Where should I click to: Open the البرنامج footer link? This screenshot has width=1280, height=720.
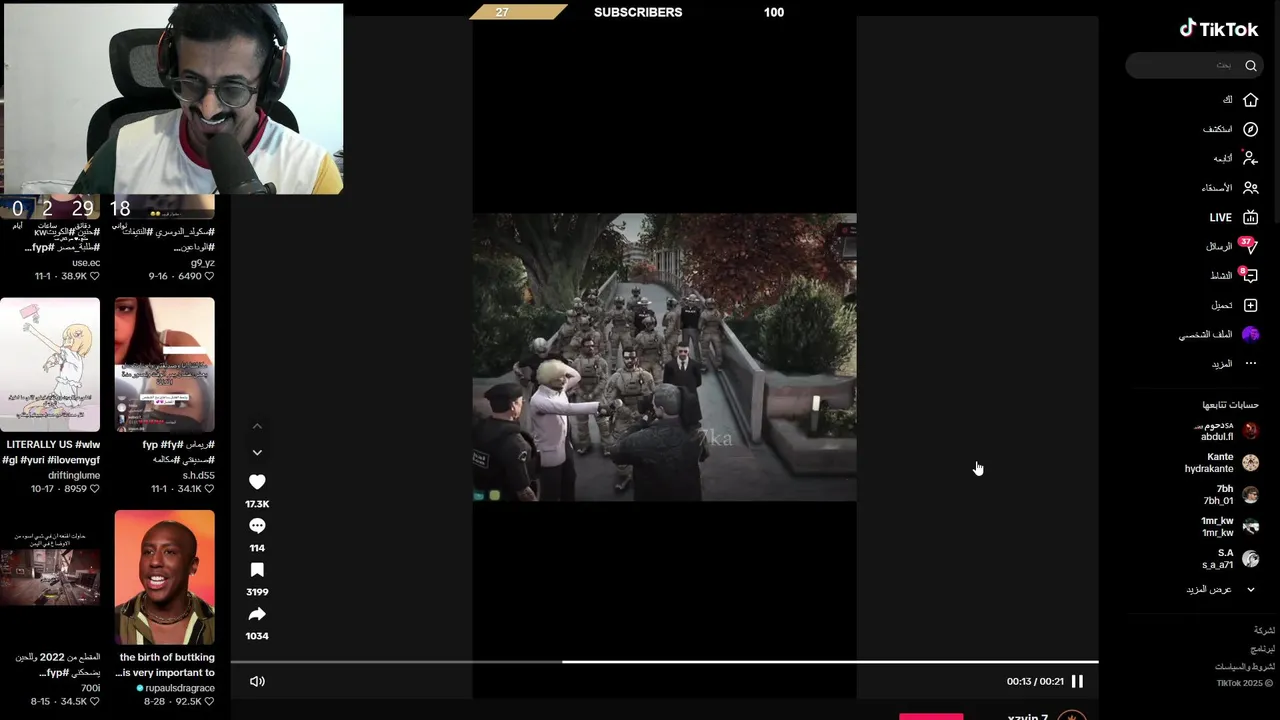click(x=1263, y=649)
